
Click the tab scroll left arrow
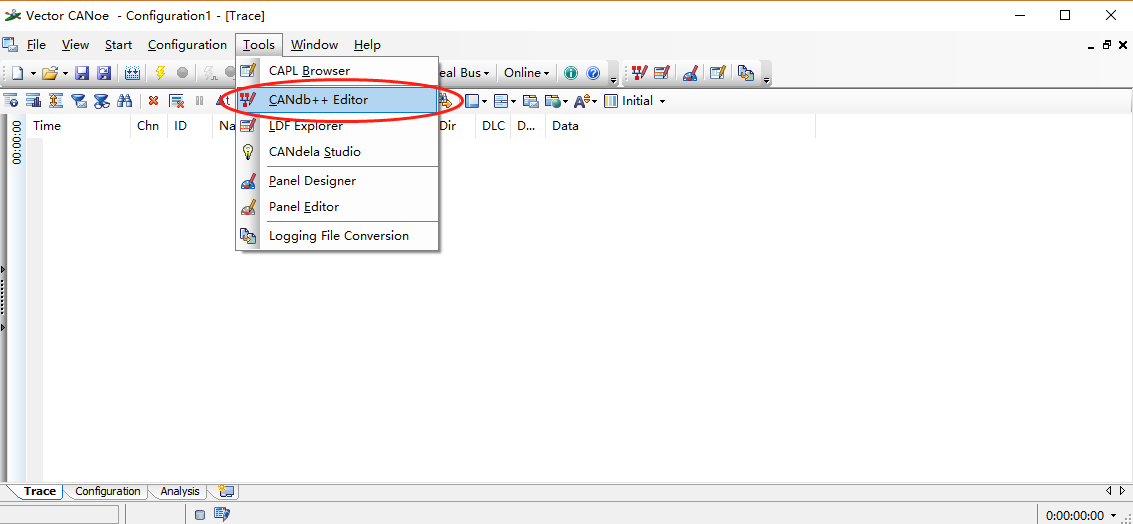click(x=1110, y=491)
